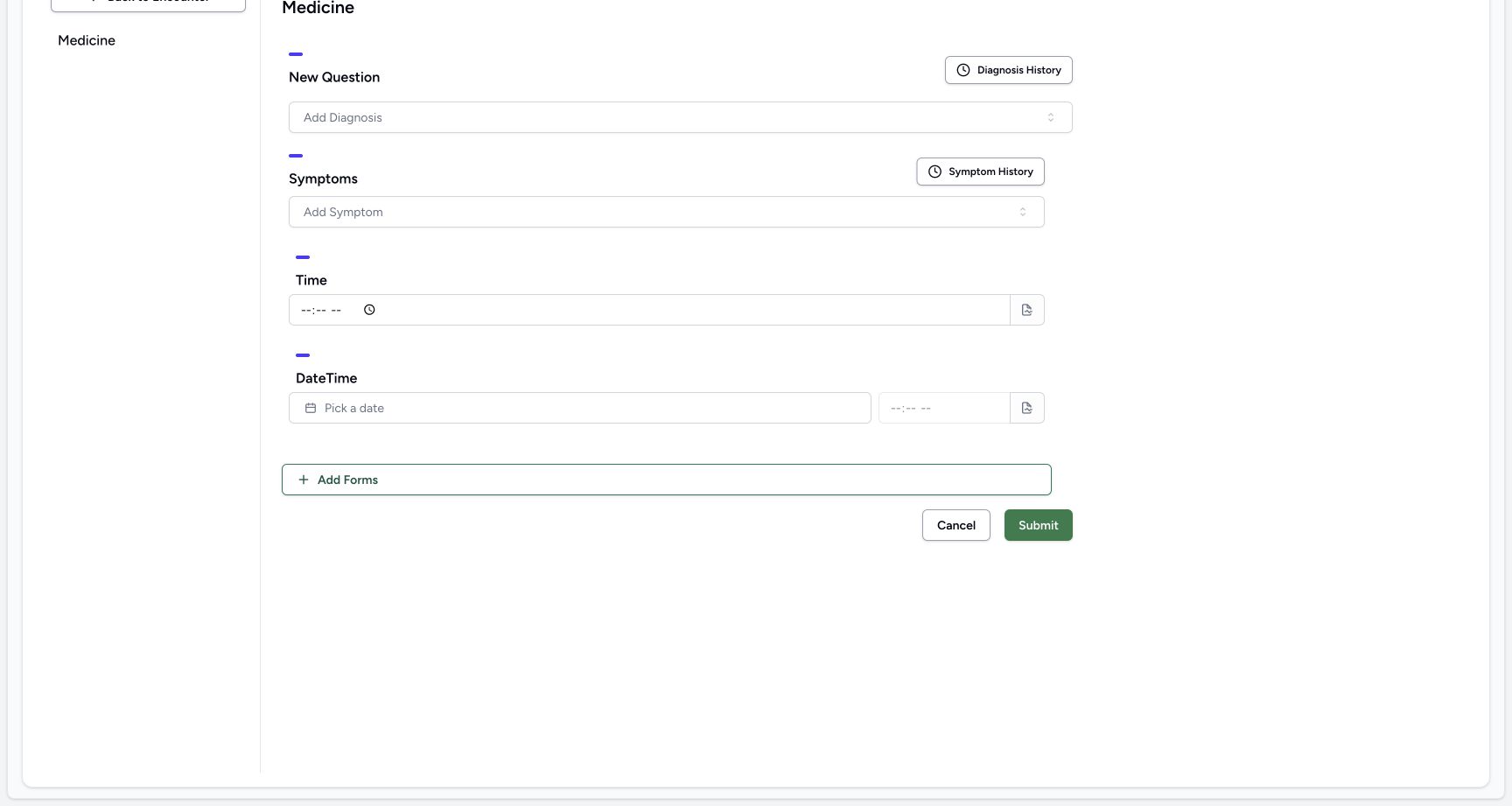Click the clock icon in Symptom History
The height and width of the screenshot is (806, 1512).
point(934,172)
